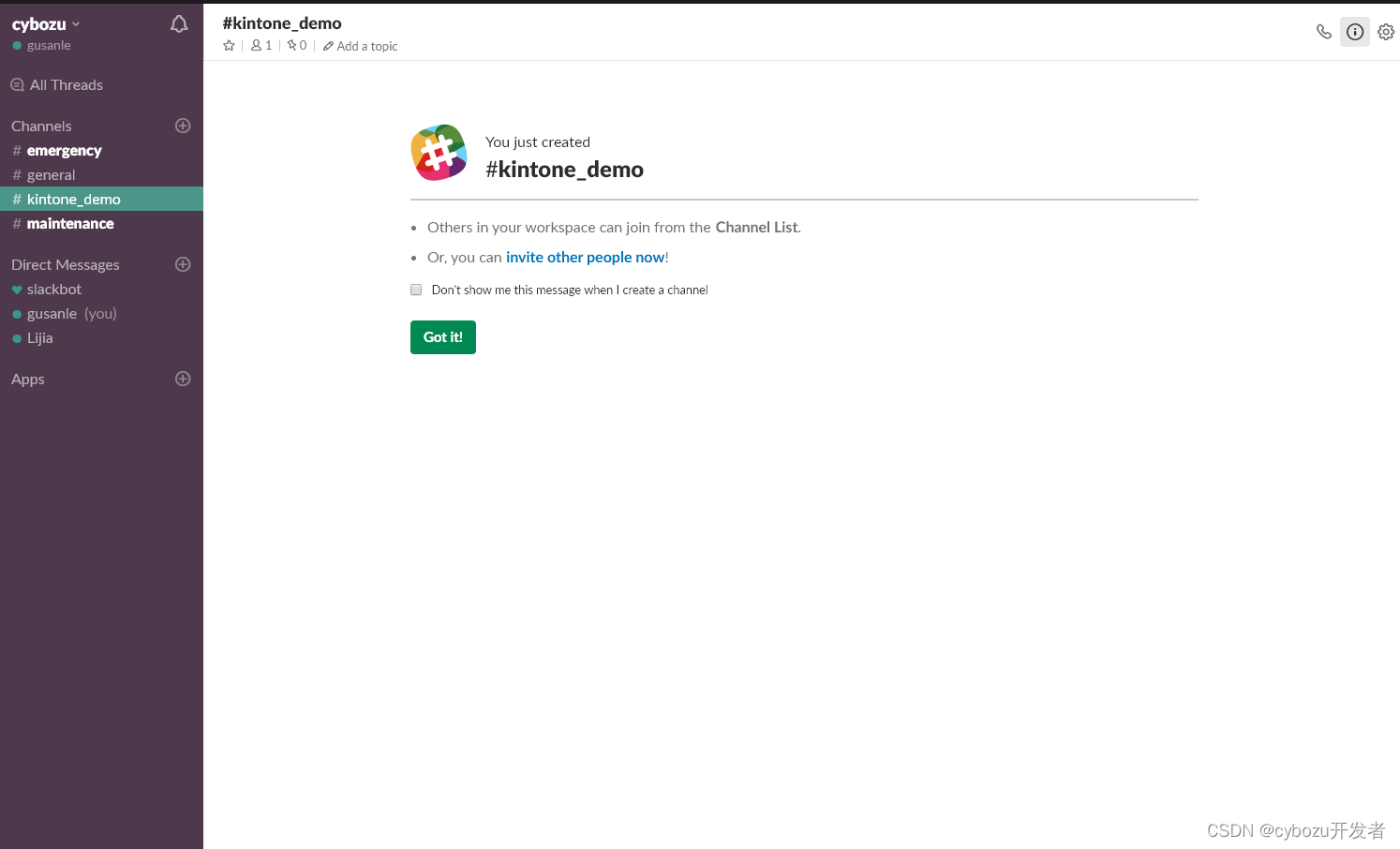Start a call with the phone icon
Image resolution: width=1400 pixels, height=849 pixels.
1323,32
